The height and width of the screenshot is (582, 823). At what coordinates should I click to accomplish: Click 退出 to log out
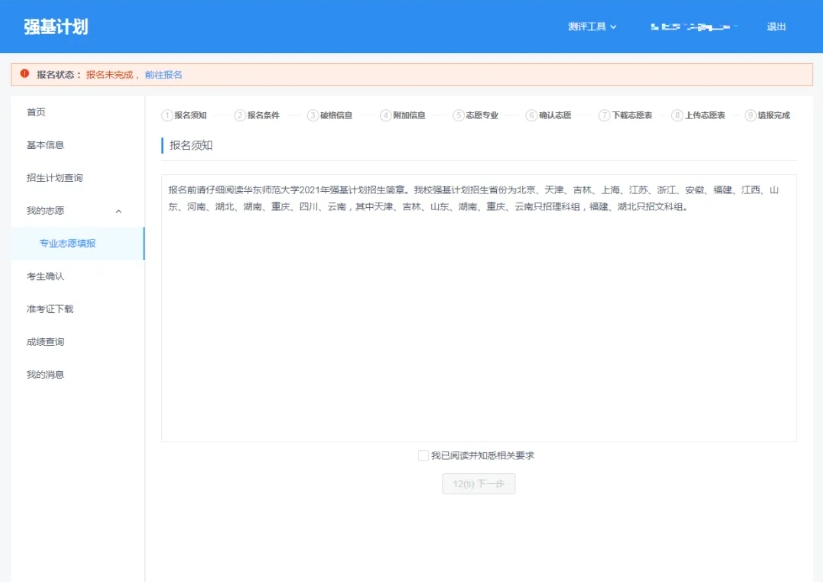pyautogui.click(x=779, y=25)
